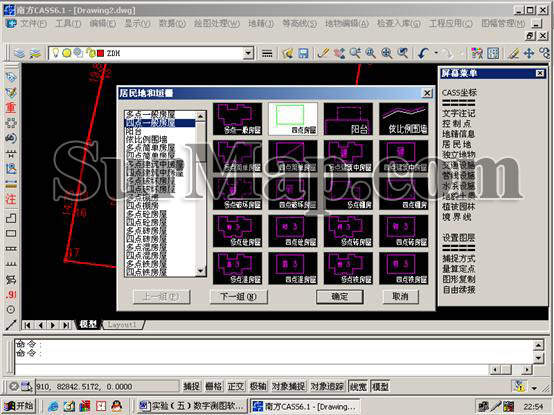This screenshot has width=554, height=415.
Task: Click the 取消 cancel button
Action: [401, 297]
